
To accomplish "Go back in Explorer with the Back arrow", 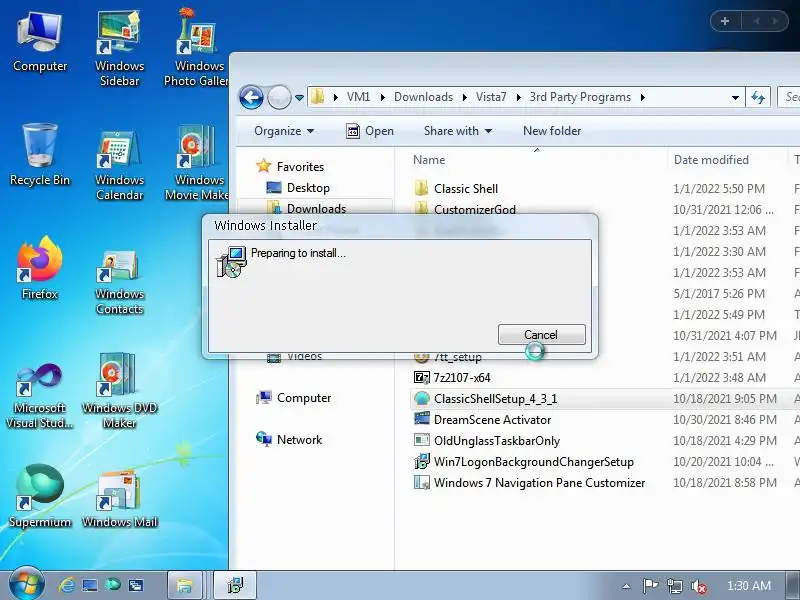I will (251, 97).
